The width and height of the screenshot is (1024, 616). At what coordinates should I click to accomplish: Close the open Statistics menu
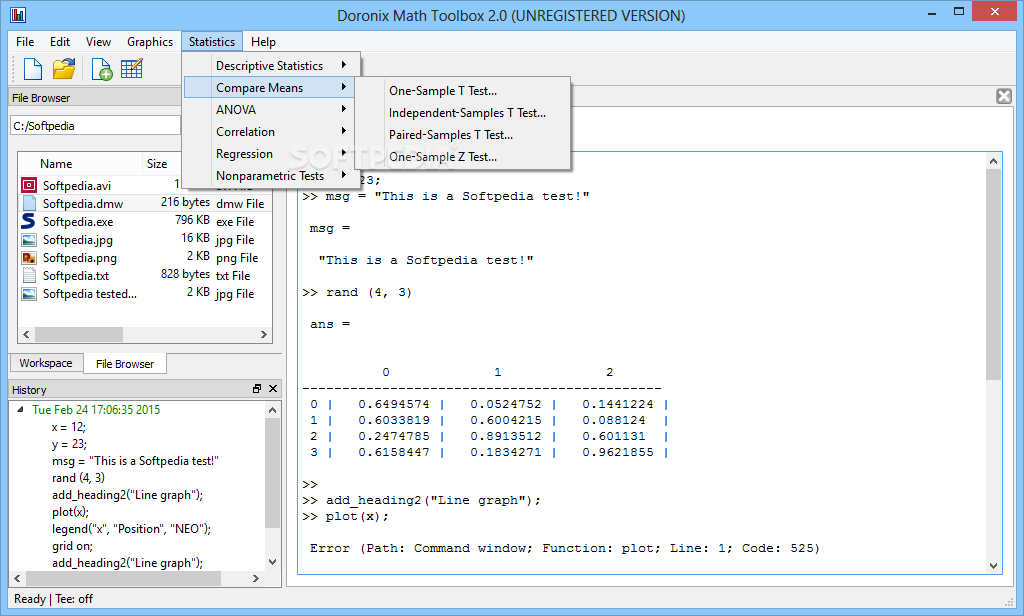pos(212,42)
